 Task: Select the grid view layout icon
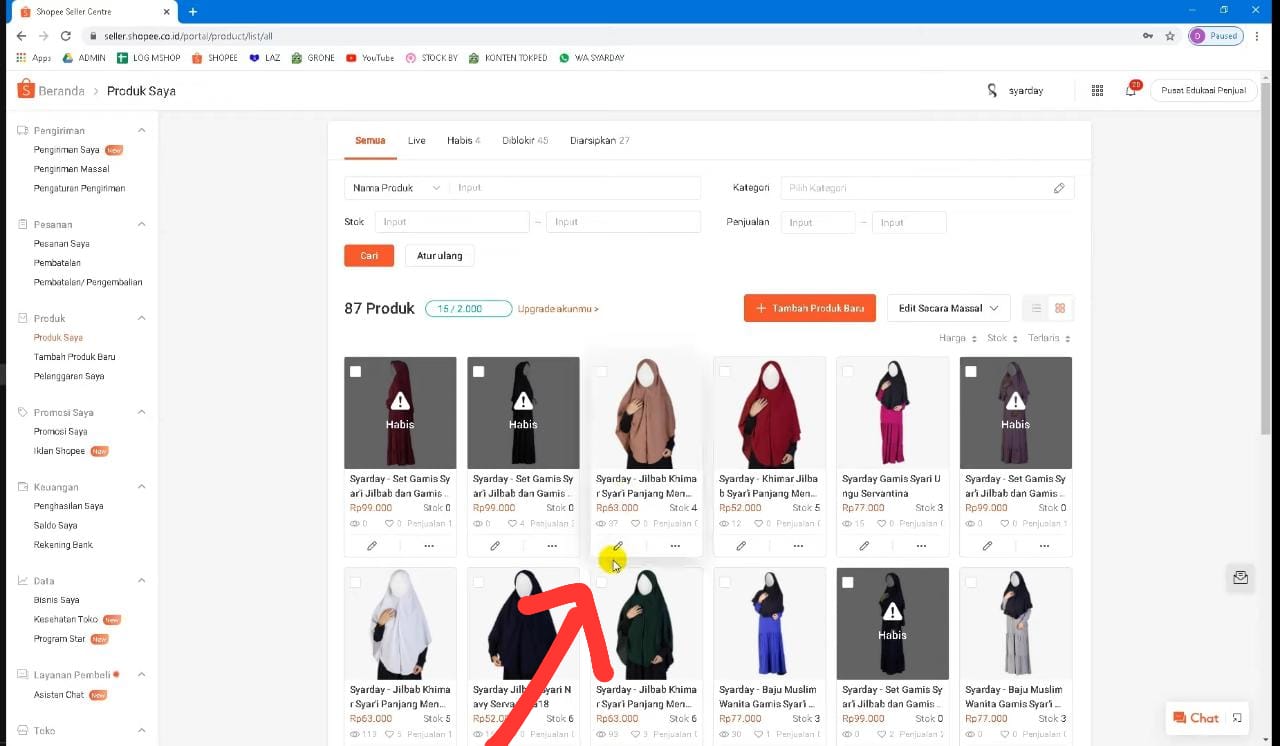(1060, 308)
